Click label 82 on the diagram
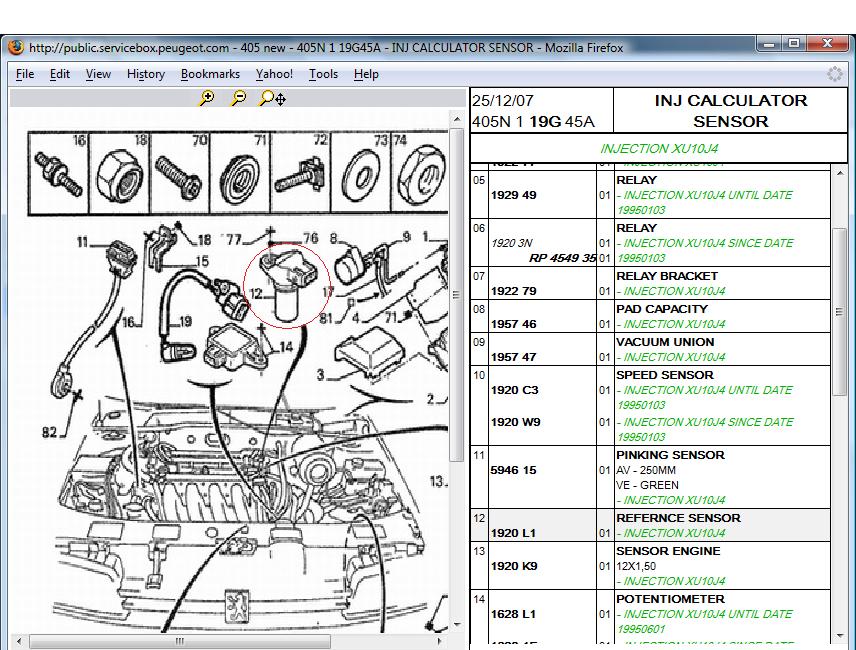Screen dimensions: 856x650 click(49, 432)
